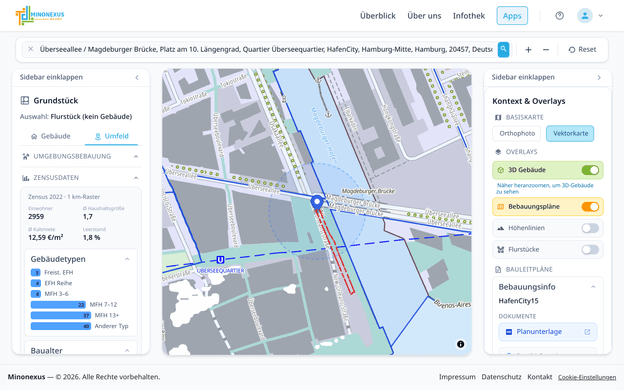Click the Magdeburger Brücke map label
The image size is (624, 390).
(x=368, y=191)
